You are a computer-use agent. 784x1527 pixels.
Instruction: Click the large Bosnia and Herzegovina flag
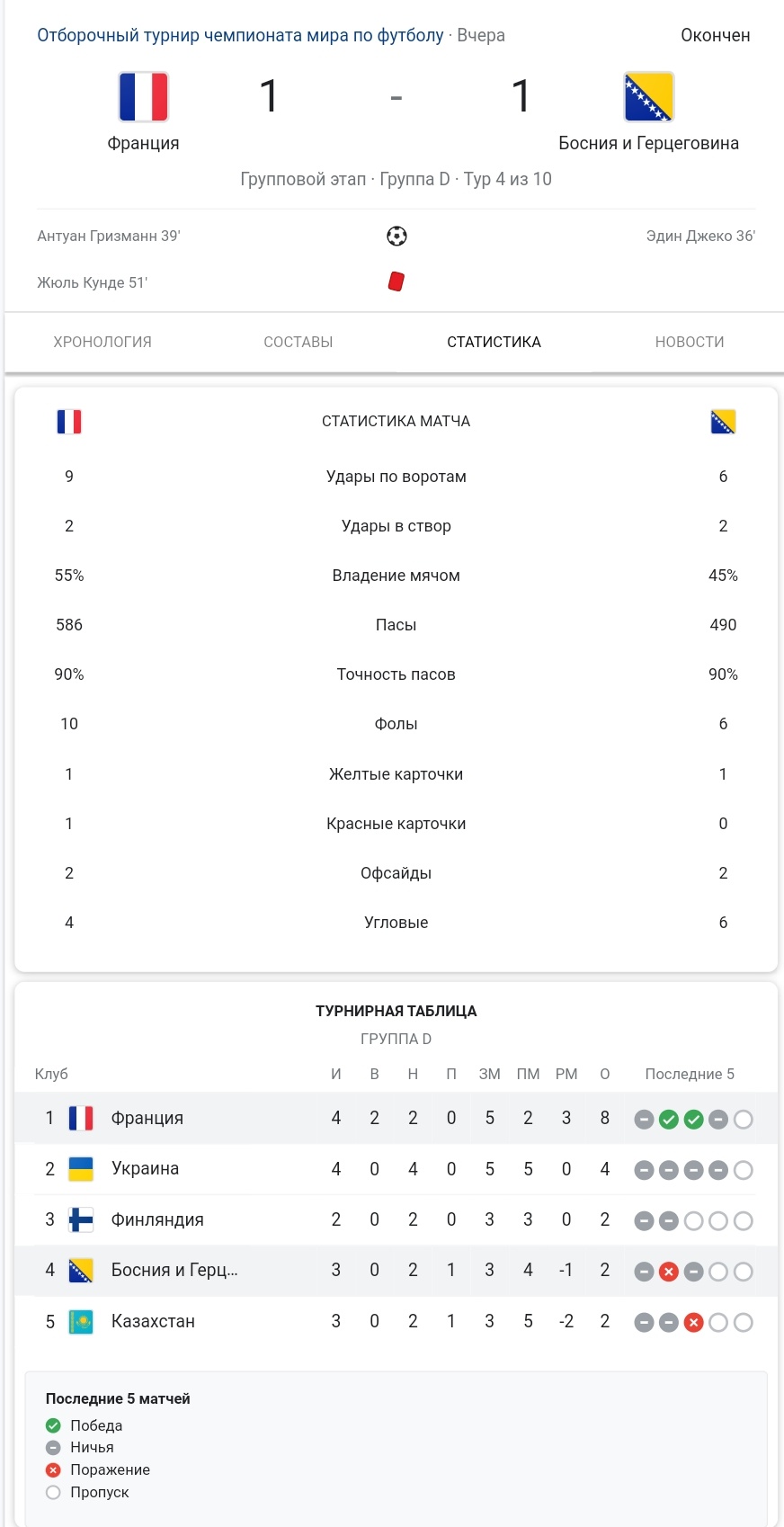(x=648, y=97)
